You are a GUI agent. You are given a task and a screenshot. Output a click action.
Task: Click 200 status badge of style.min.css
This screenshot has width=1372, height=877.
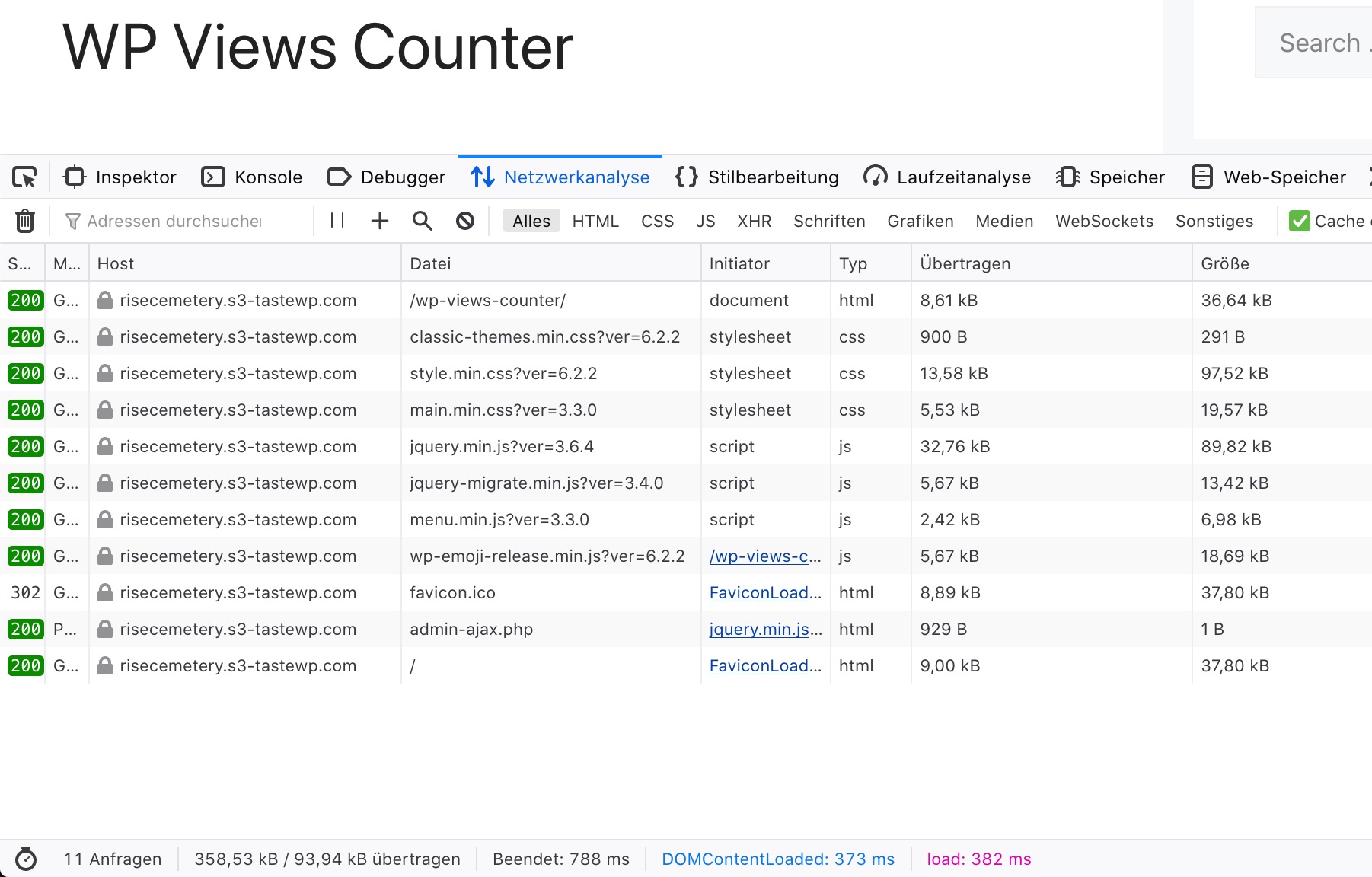(25, 373)
